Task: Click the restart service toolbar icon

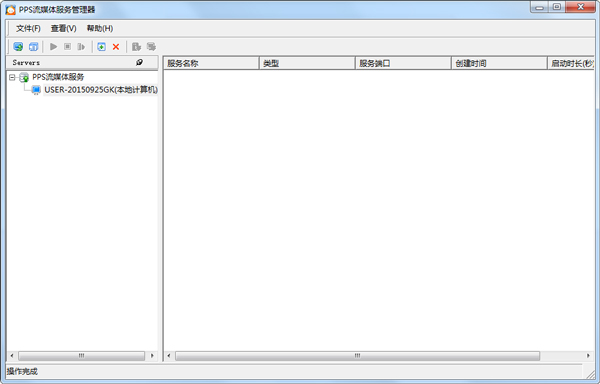Action: 81,47
